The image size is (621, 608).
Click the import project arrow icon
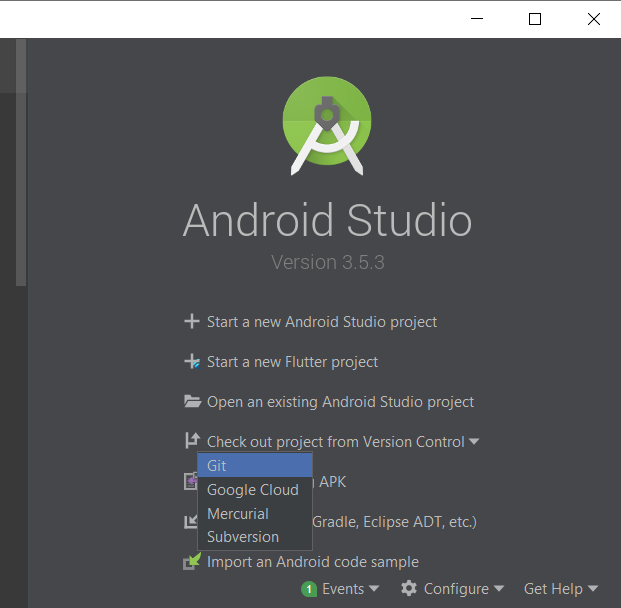pyautogui.click(x=190, y=521)
